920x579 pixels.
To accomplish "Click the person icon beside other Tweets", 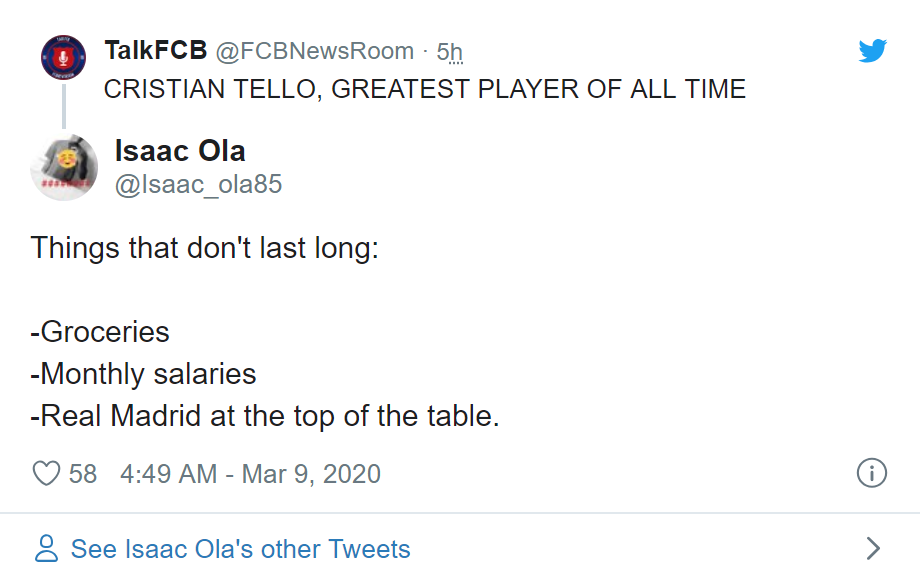I will pyautogui.click(x=46, y=548).
